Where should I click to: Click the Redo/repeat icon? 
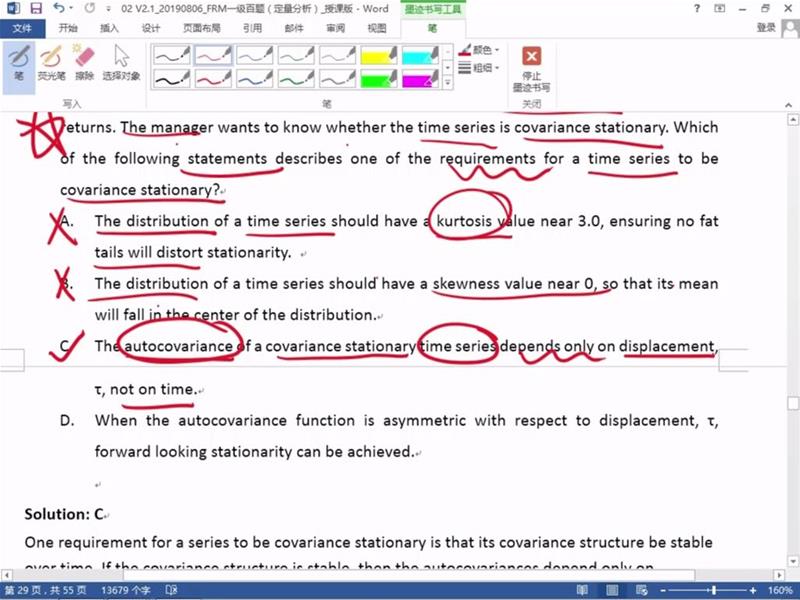pos(90,8)
